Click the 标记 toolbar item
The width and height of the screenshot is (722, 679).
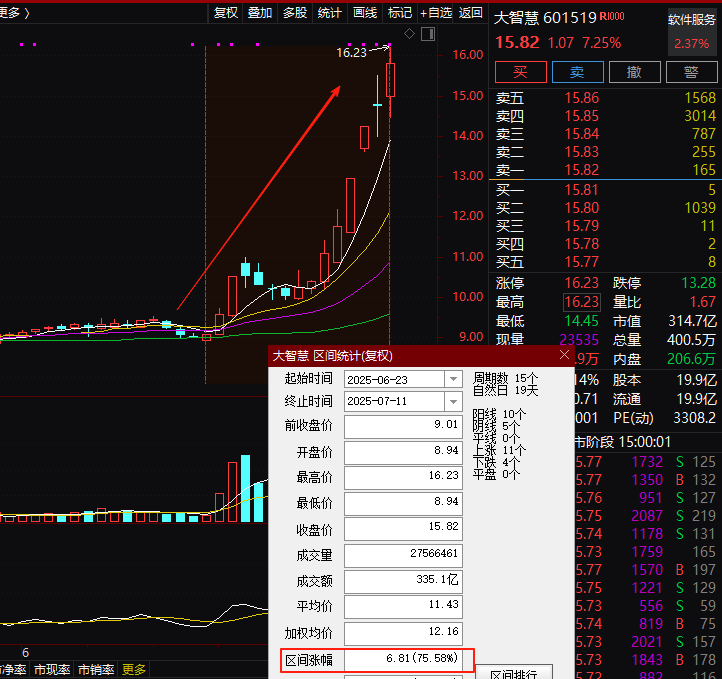pos(399,13)
